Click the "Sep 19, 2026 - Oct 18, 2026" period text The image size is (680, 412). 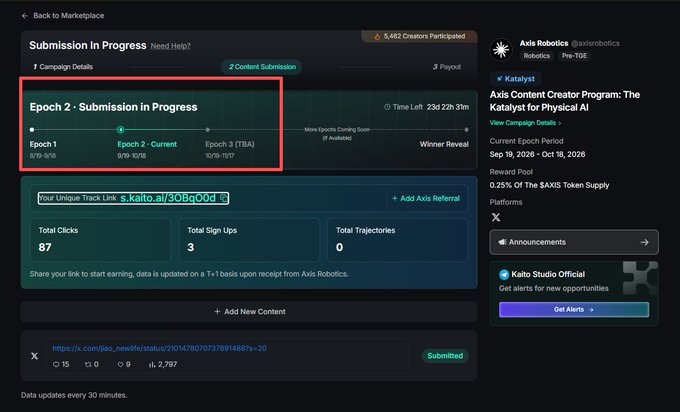pos(537,154)
